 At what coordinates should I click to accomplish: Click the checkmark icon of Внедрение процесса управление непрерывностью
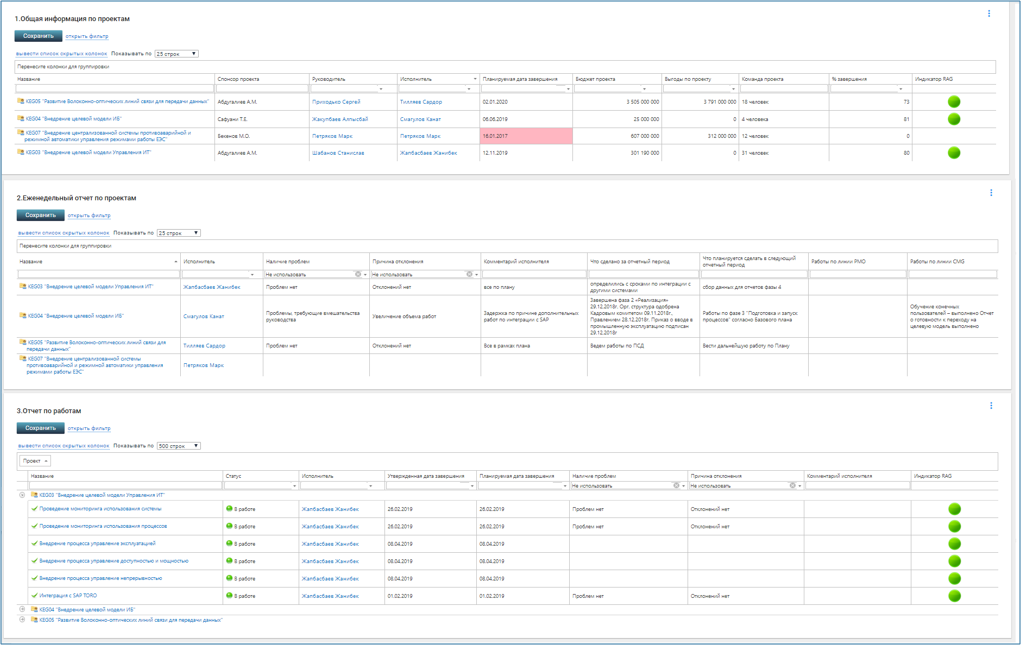[x=35, y=578]
